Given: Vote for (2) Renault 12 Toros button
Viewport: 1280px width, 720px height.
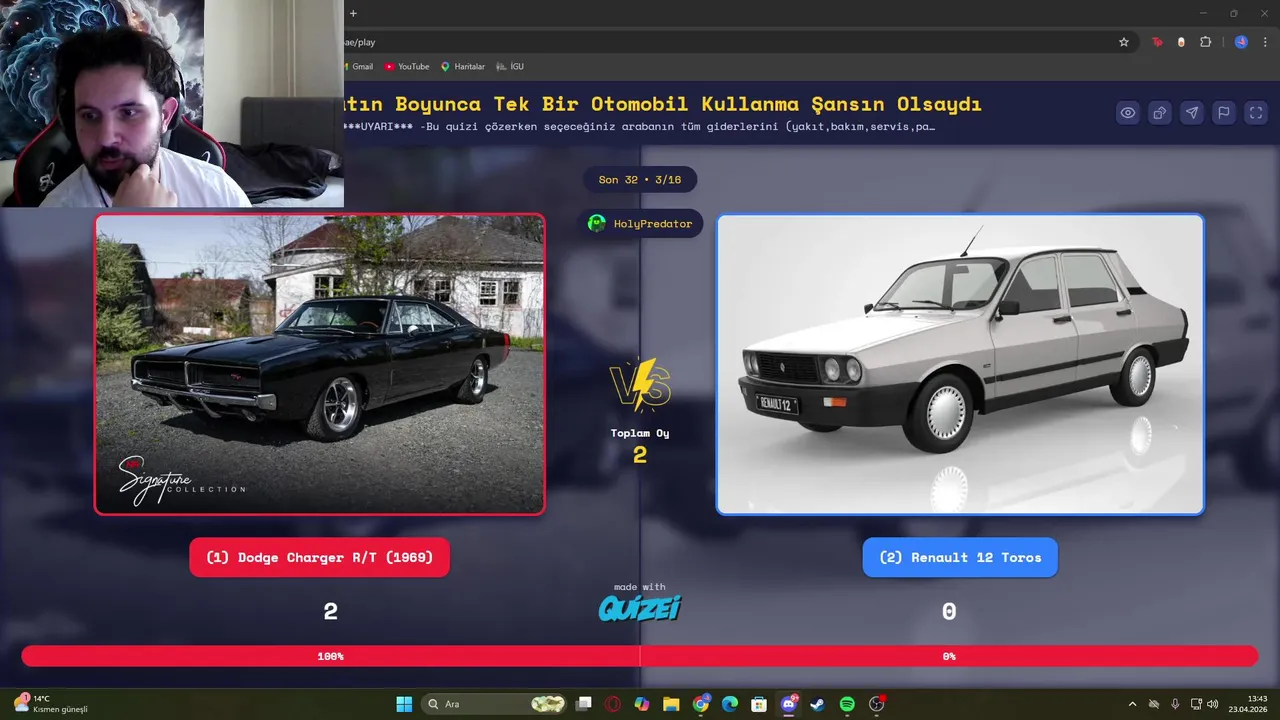Looking at the screenshot, I should [960, 558].
